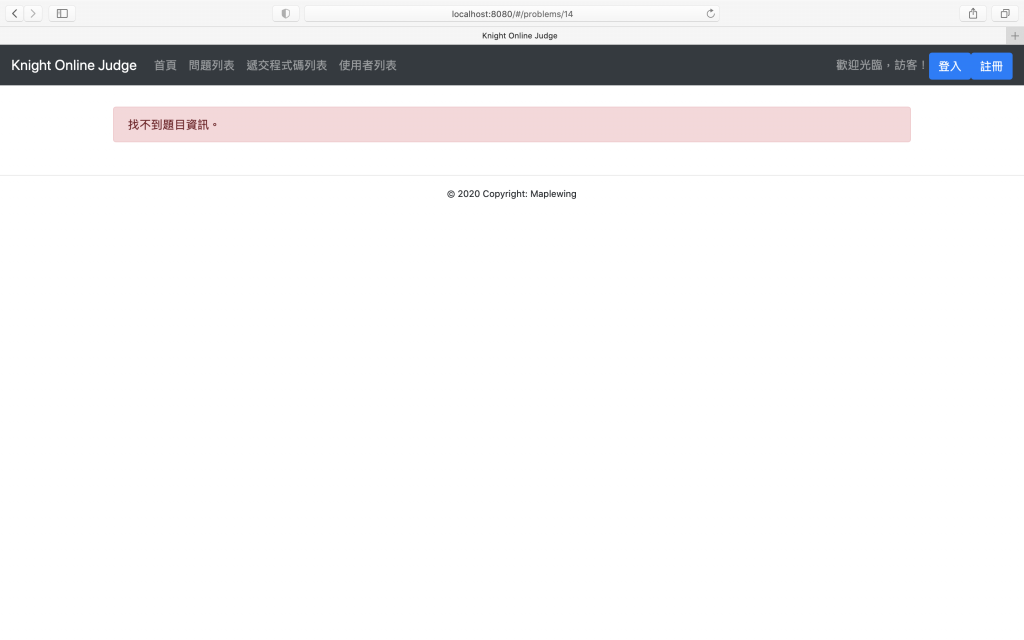Open the 使用者列表 page
Viewport: 1024px width, 640px height.
pyautogui.click(x=368, y=65)
